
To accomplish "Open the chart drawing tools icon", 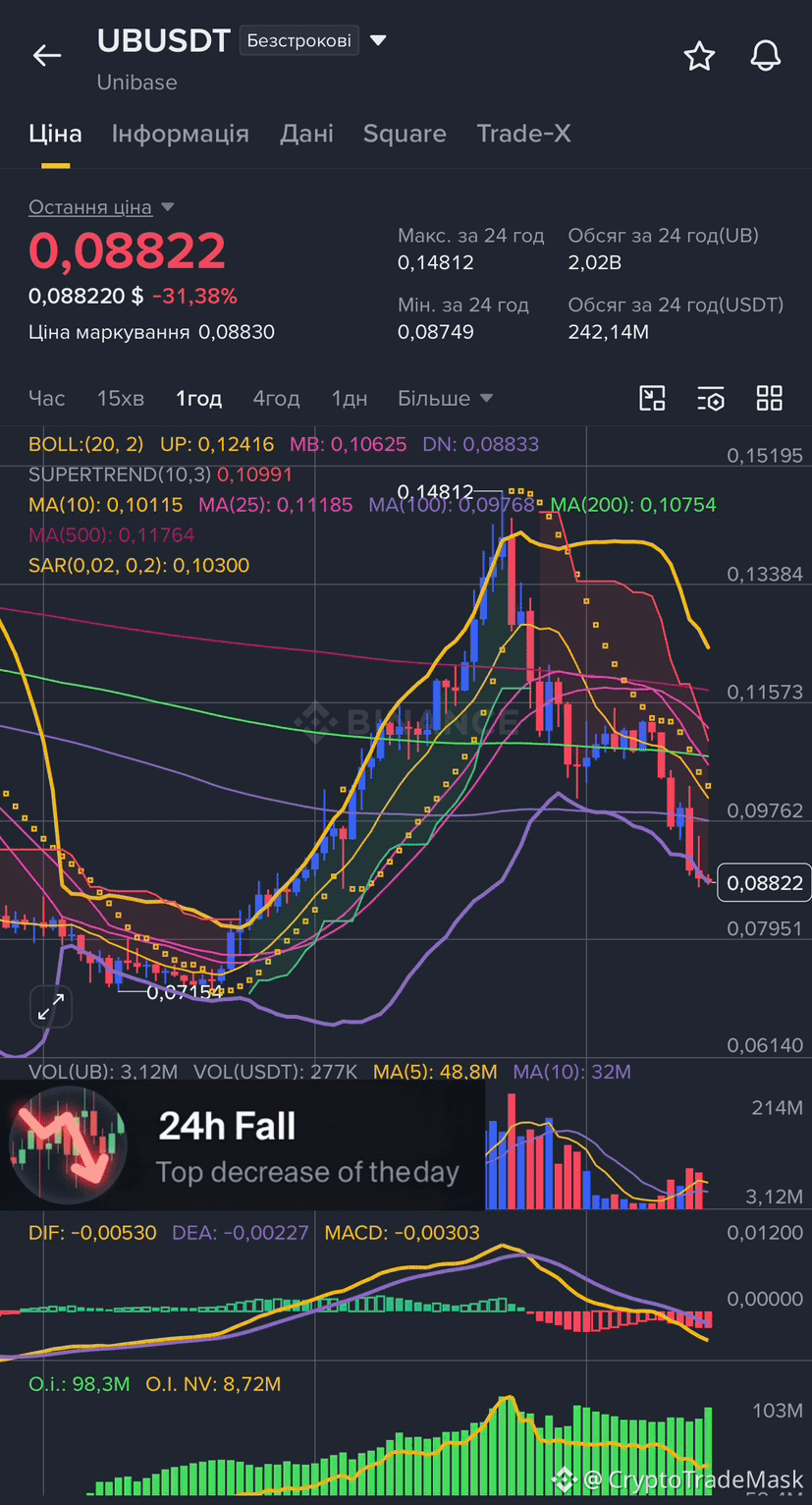I will click(x=652, y=398).
